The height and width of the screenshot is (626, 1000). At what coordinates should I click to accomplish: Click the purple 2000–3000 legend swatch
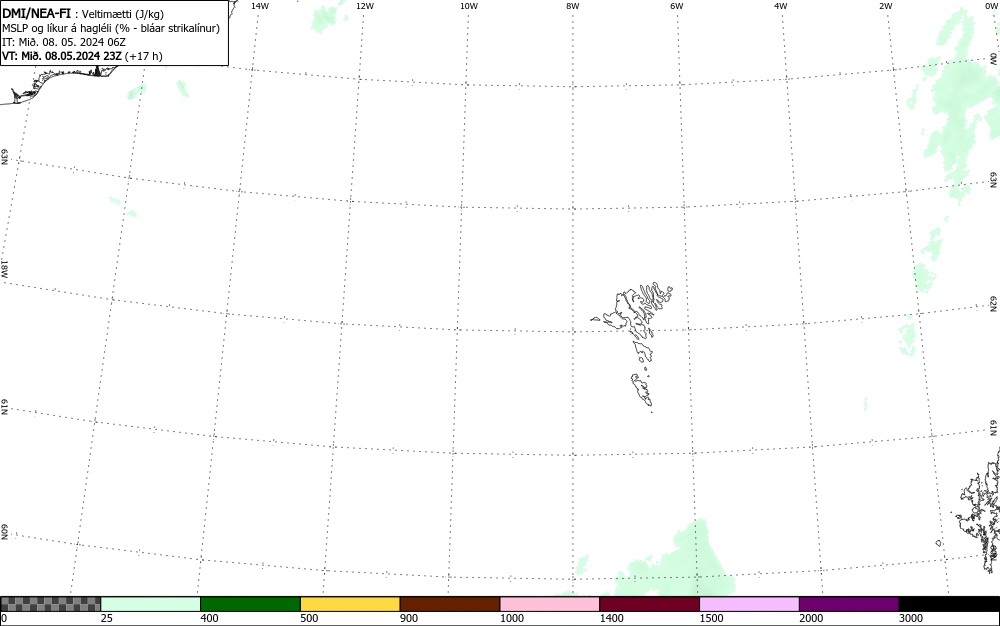click(849, 604)
